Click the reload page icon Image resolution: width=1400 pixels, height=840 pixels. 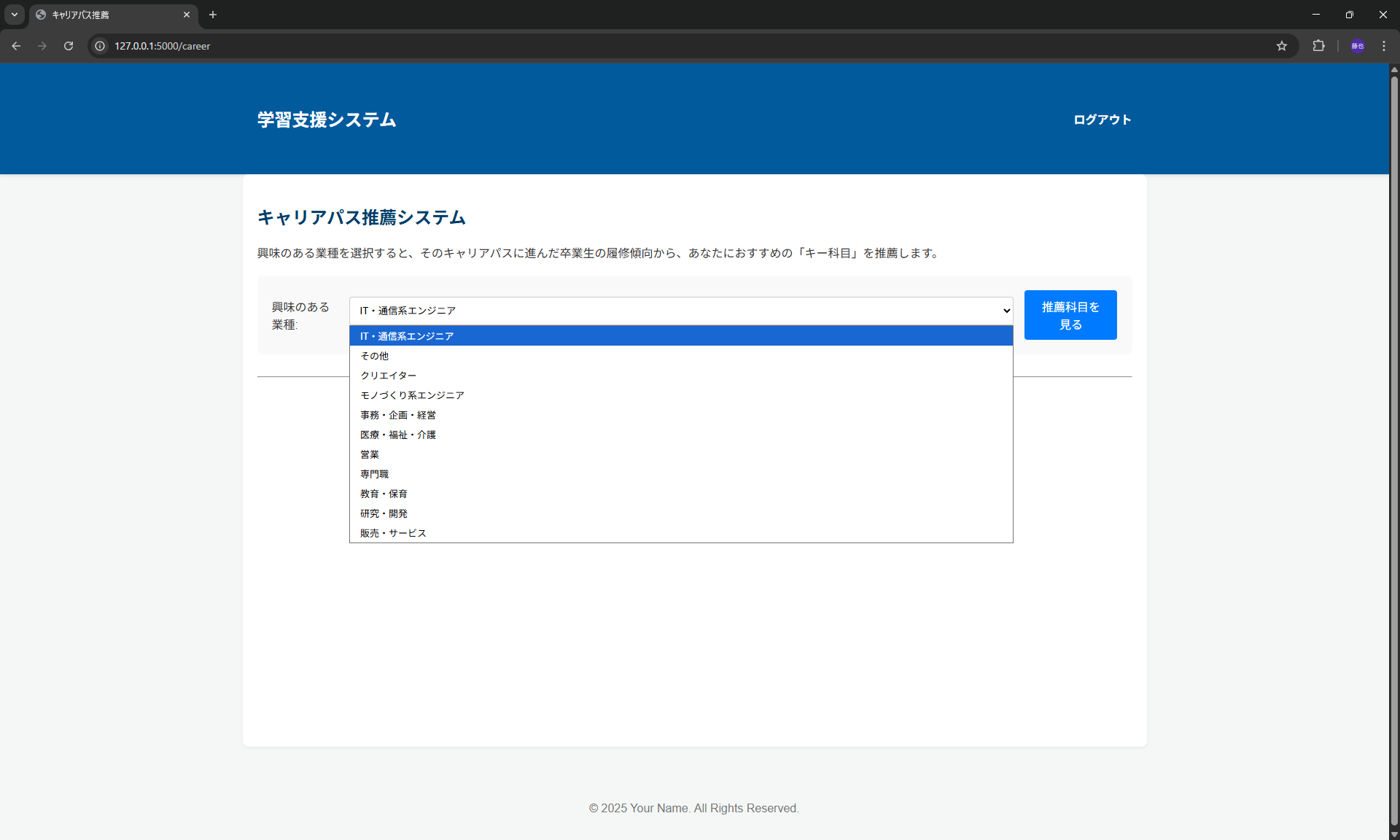tap(69, 46)
